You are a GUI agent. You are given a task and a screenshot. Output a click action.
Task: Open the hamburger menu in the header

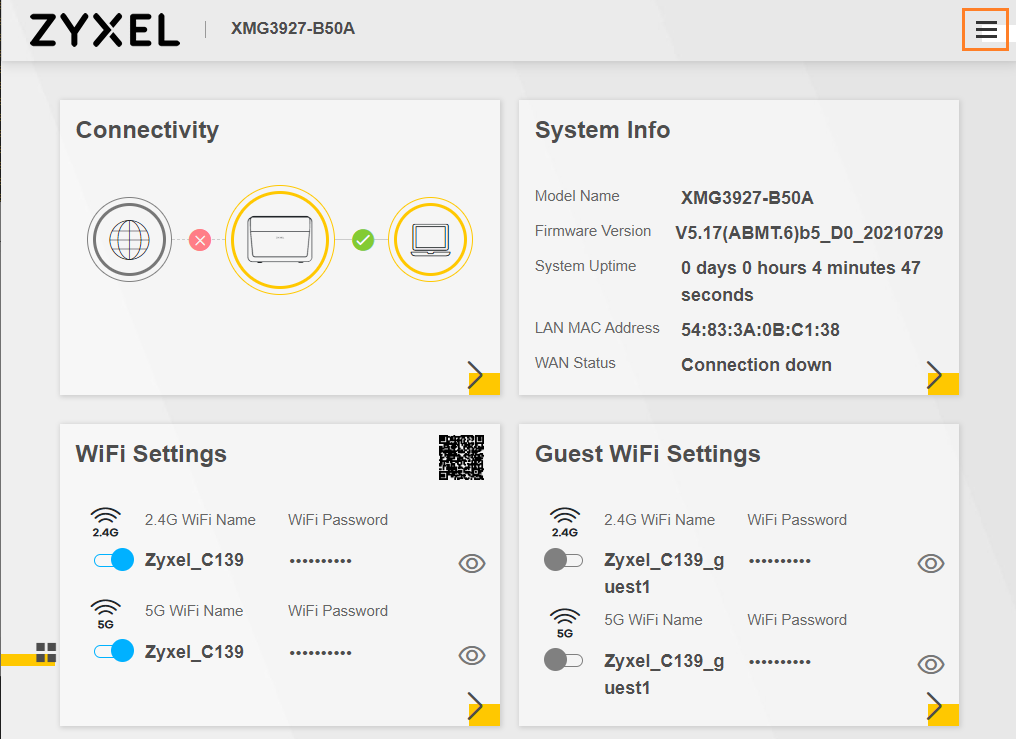[x=986, y=30]
